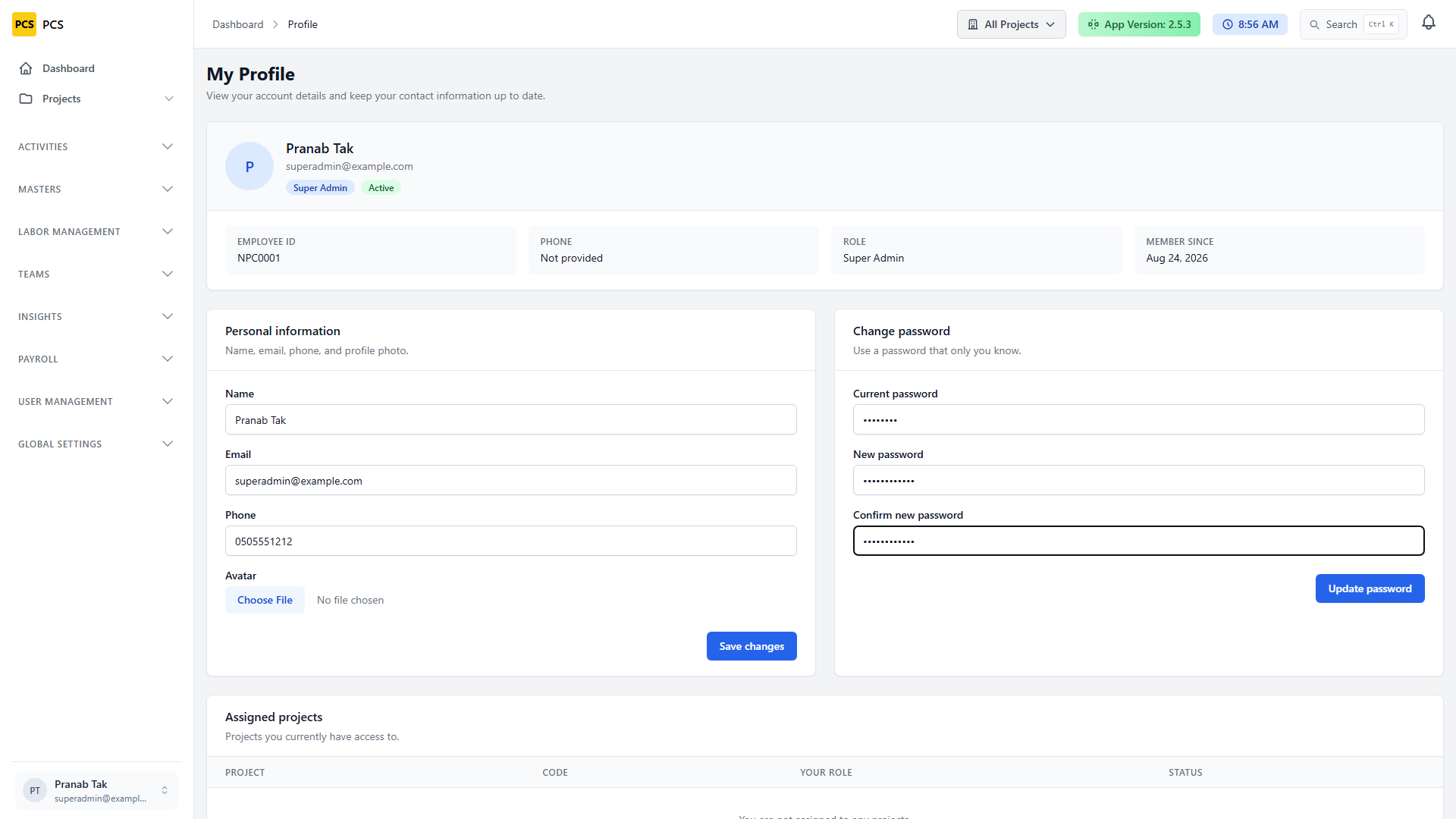Expand the Insights section

click(x=96, y=316)
